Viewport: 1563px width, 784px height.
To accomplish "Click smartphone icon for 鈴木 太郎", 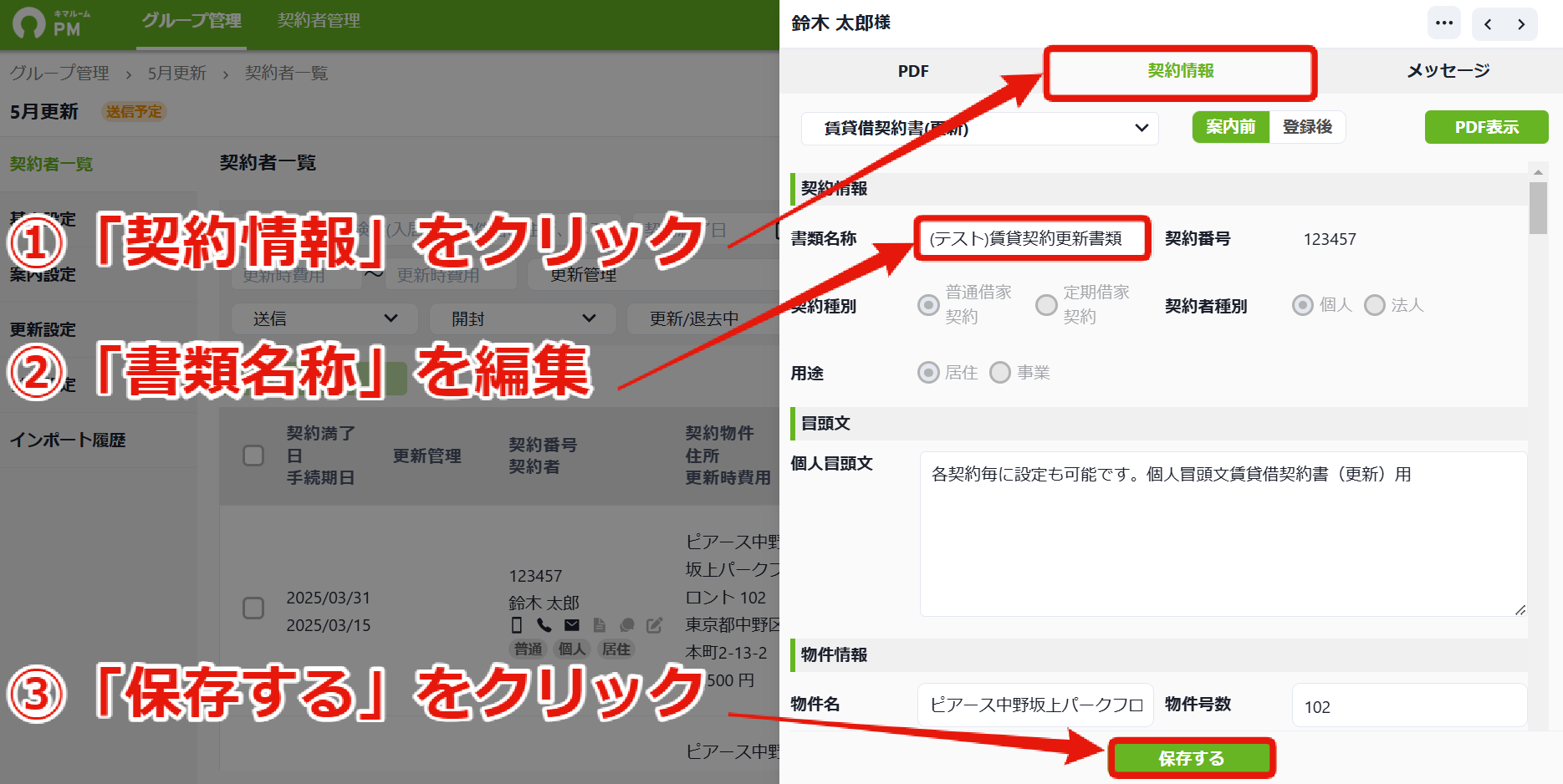I will [516, 625].
